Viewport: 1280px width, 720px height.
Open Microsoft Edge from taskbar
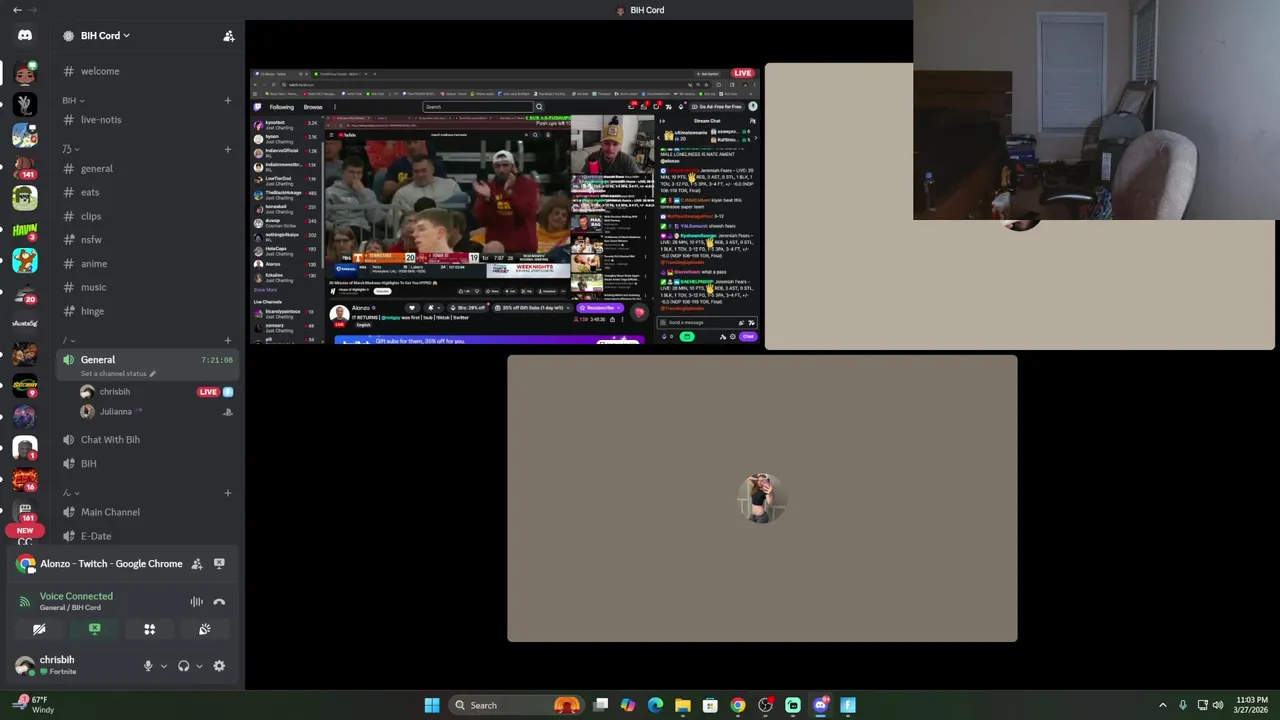point(655,705)
